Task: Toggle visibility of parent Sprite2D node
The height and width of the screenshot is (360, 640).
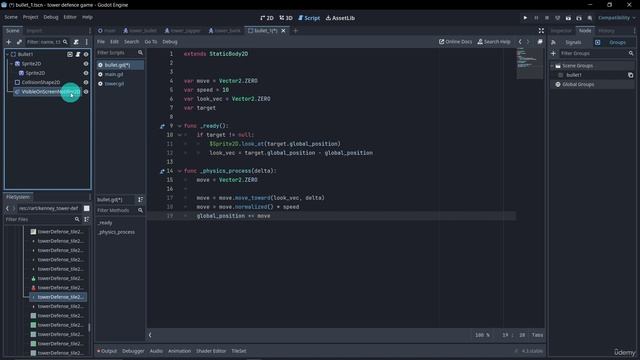Action: pos(86,64)
